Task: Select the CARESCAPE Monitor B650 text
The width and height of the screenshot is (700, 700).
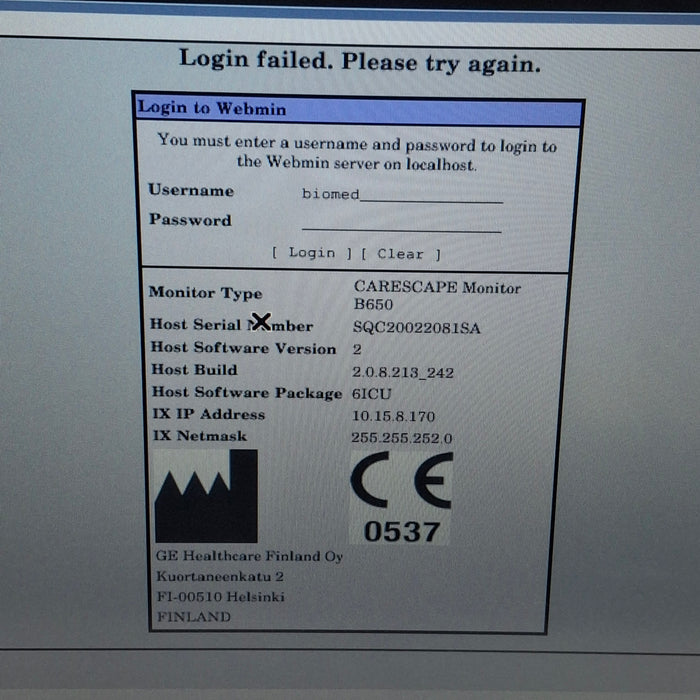Action: 436,295
